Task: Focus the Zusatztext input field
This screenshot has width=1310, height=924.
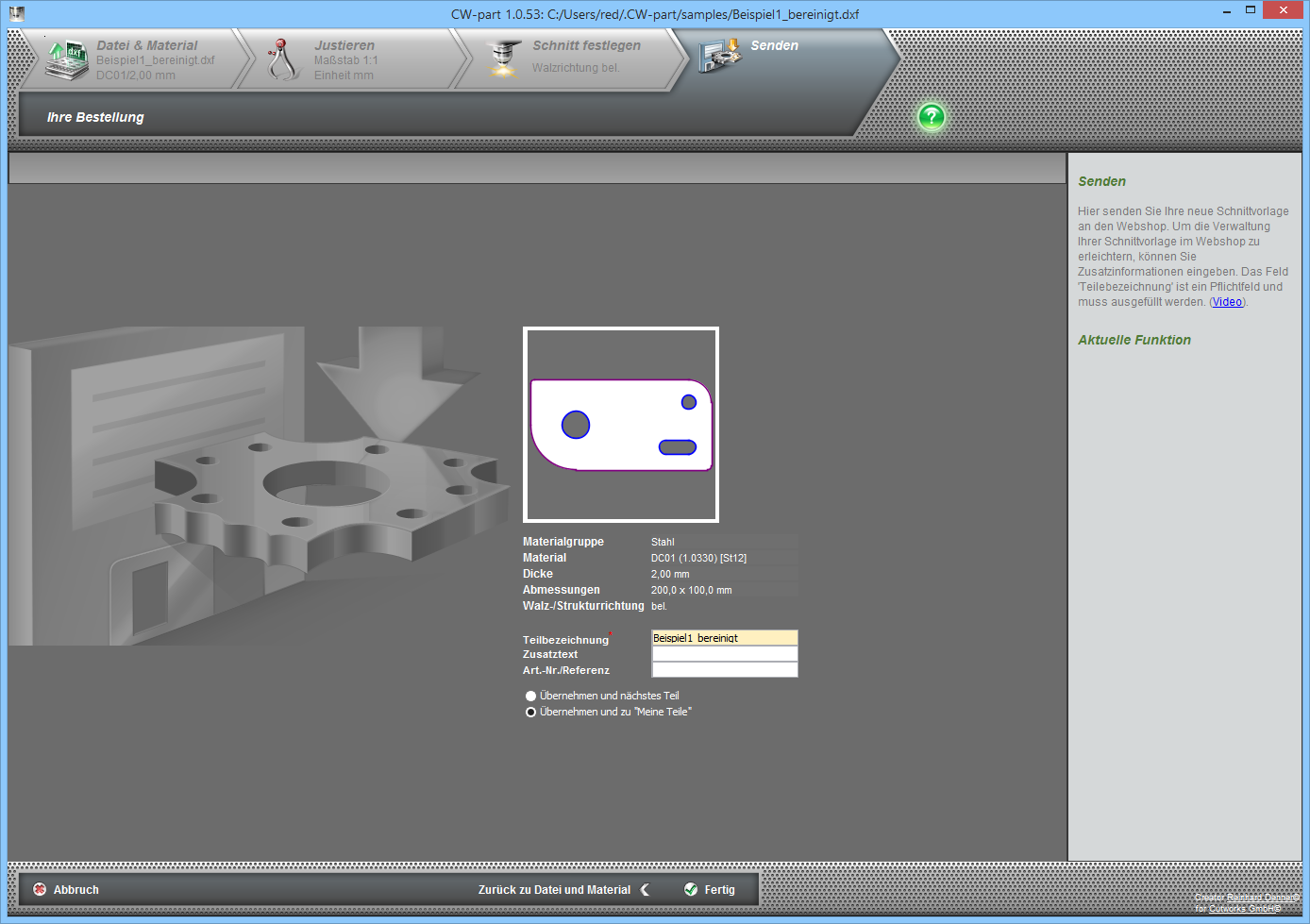Action: pyautogui.click(x=724, y=654)
